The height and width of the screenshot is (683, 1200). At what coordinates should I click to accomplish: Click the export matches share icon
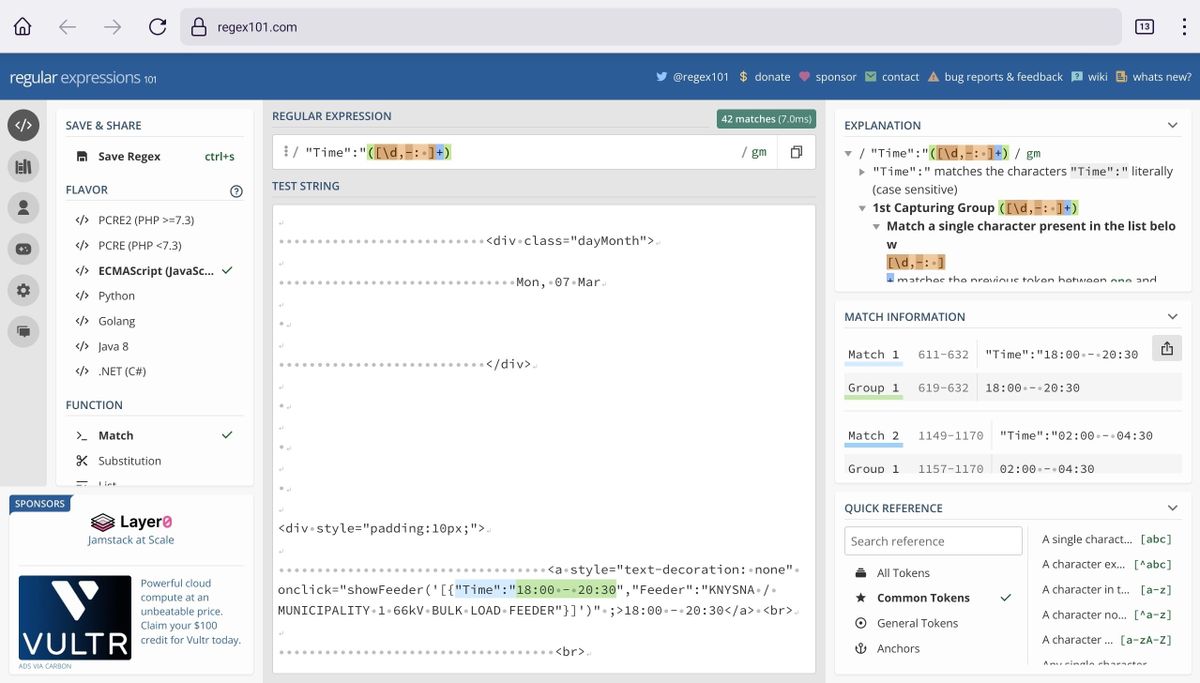click(x=1166, y=347)
